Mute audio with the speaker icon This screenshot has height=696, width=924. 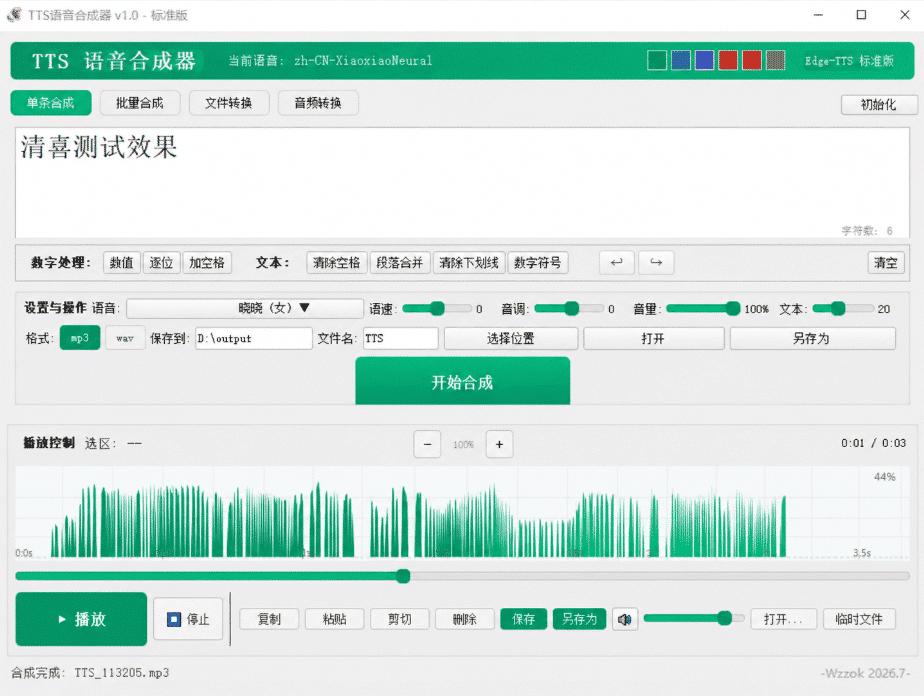click(625, 619)
